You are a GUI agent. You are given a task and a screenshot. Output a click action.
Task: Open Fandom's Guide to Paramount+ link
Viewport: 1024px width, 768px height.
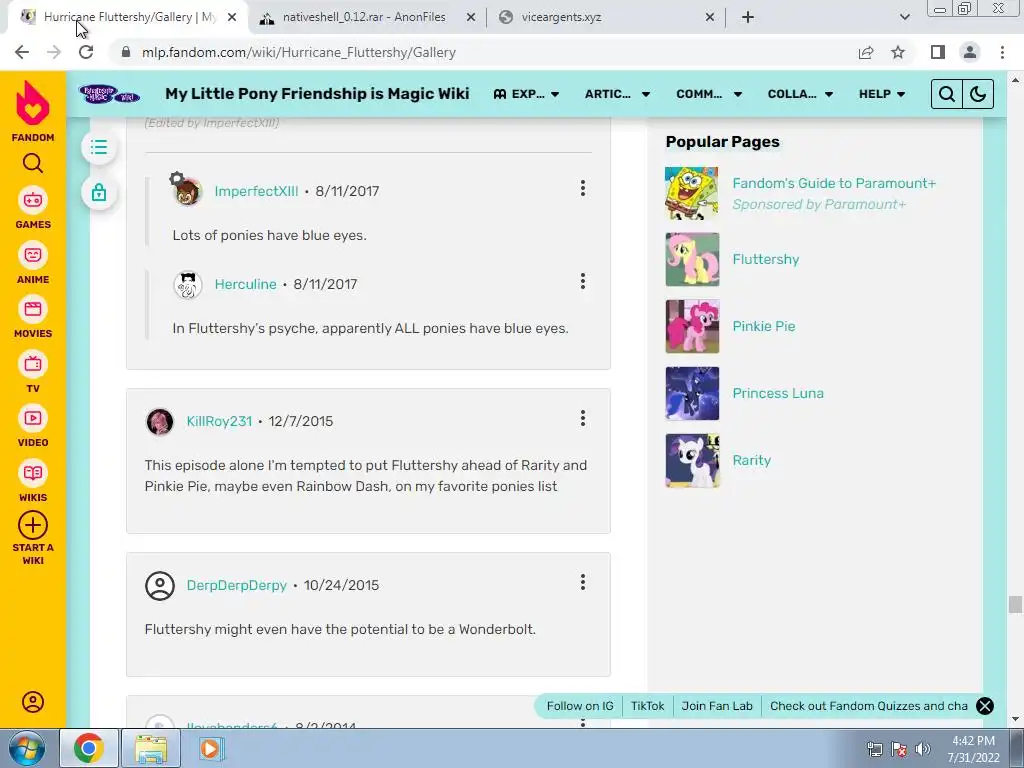click(834, 184)
